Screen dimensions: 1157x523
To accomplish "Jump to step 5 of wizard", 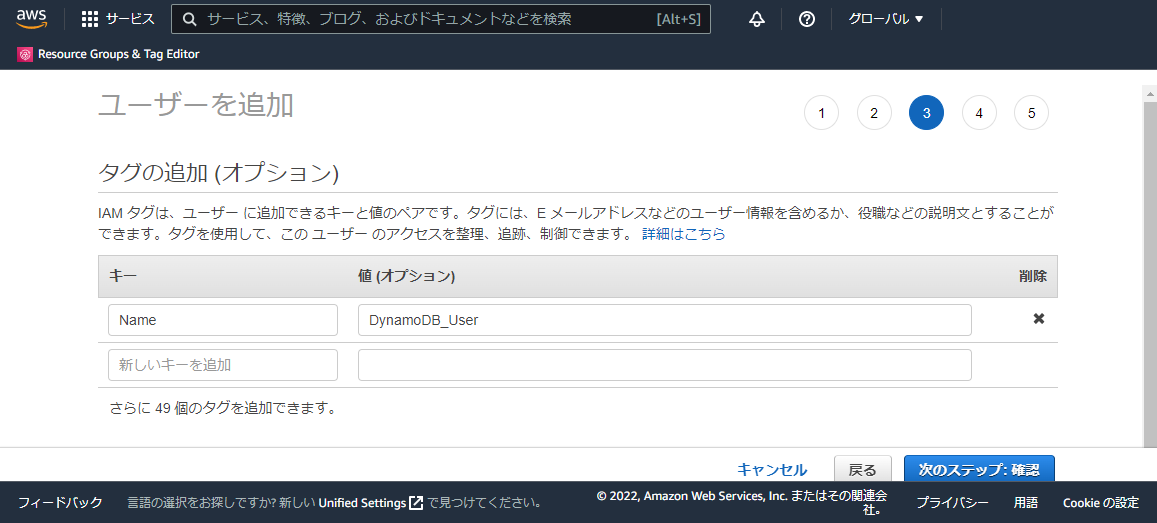I will (1031, 113).
